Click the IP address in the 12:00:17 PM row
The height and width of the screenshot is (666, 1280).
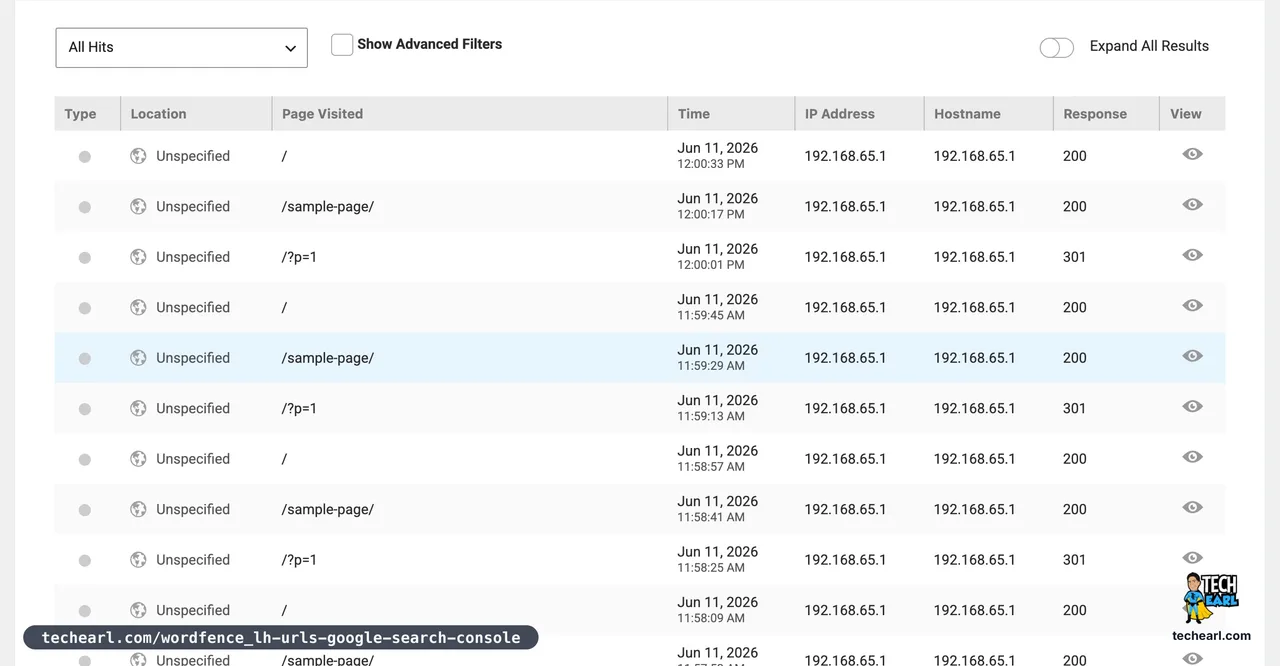click(845, 206)
